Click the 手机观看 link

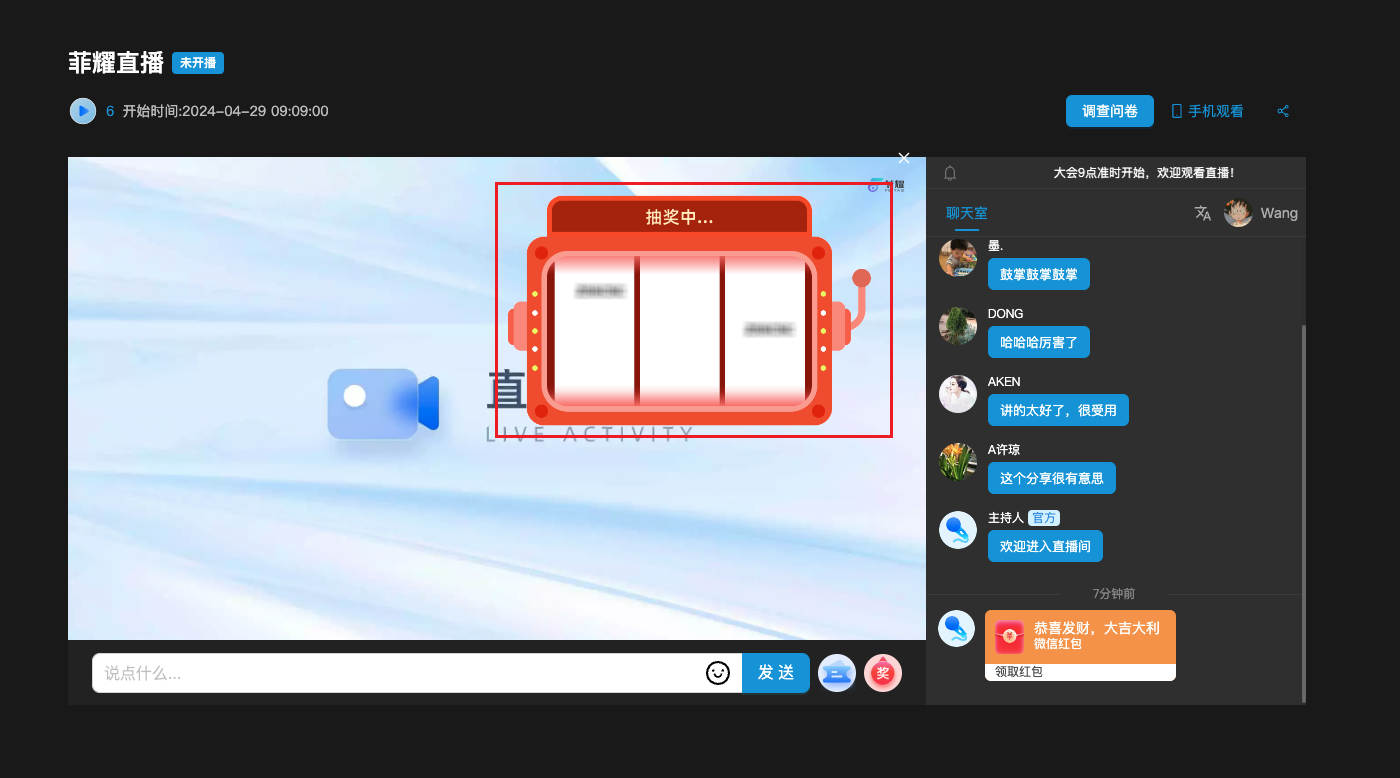pyautogui.click(x=1207, y=111)
